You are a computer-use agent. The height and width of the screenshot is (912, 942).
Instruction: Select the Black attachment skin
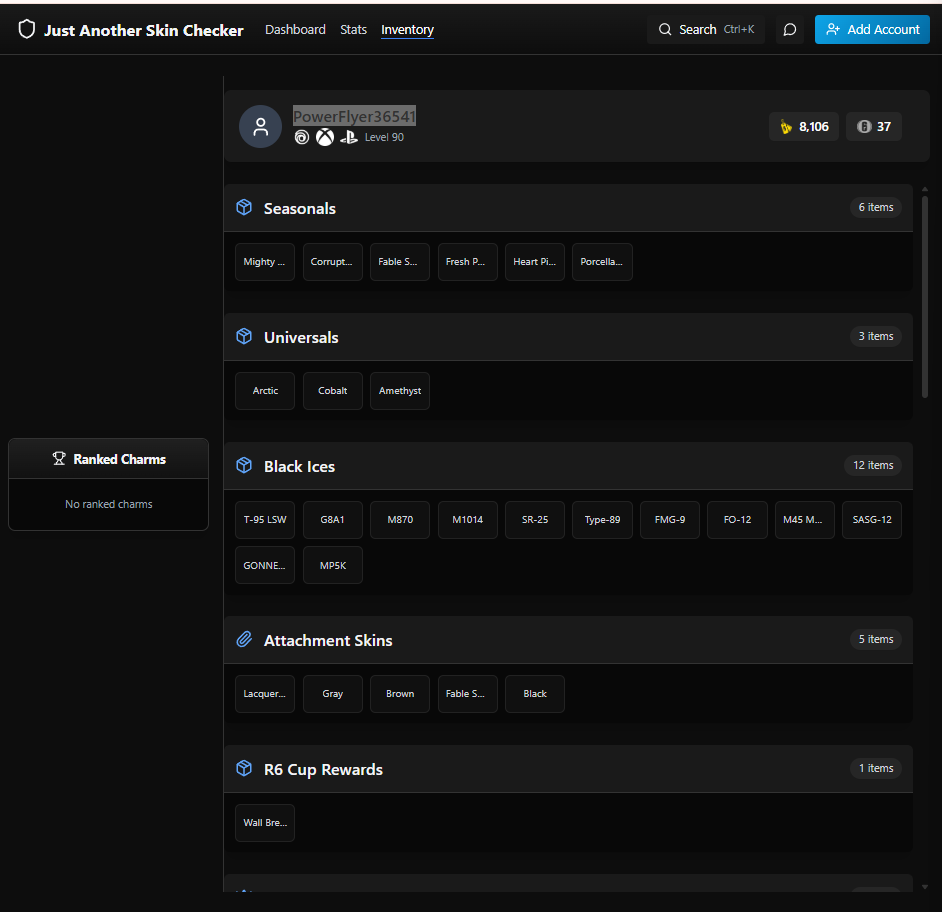(x=535, y=694)
